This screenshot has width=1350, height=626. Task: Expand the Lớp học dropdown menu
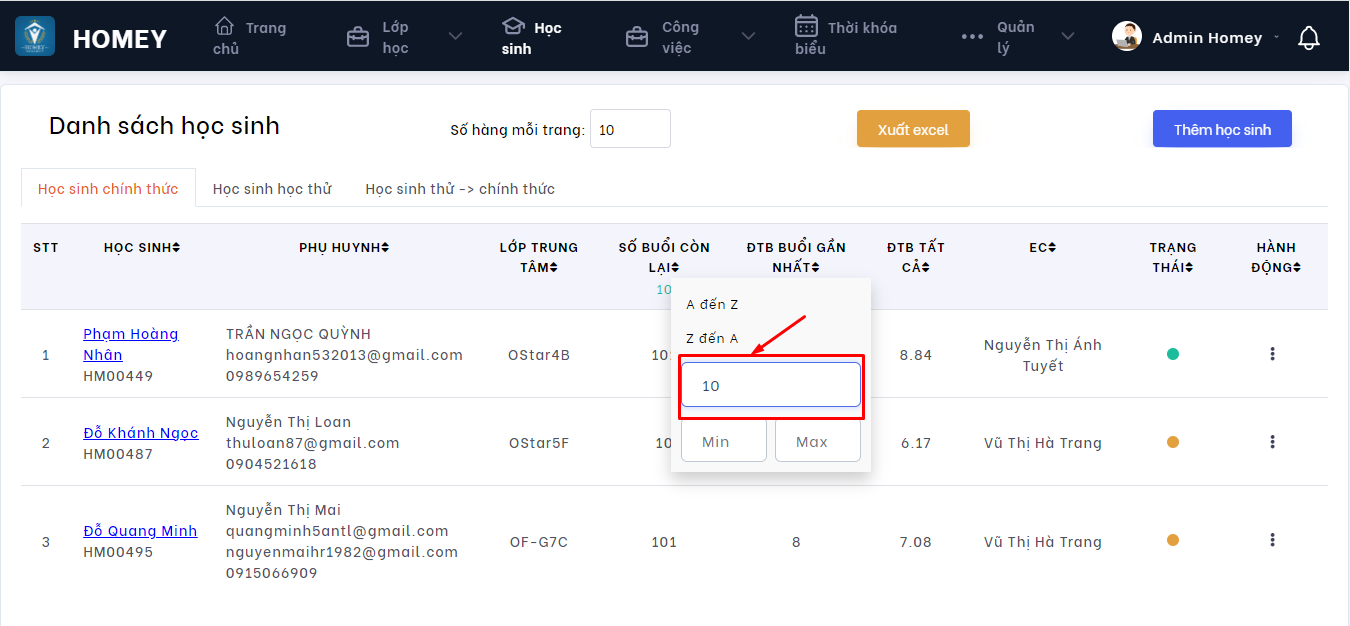pos(455,37)
